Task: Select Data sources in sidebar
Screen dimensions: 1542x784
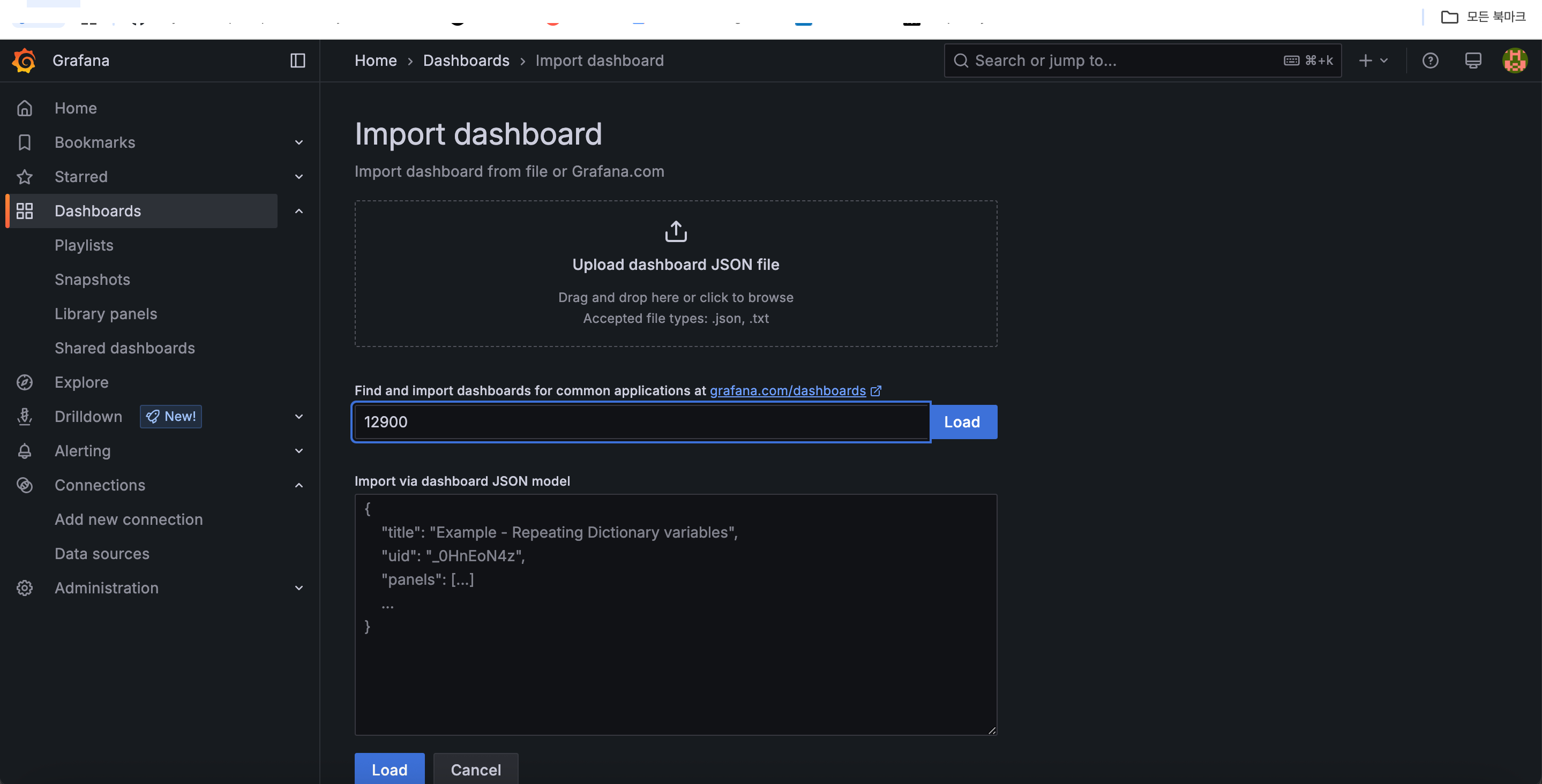Action: 102,554
